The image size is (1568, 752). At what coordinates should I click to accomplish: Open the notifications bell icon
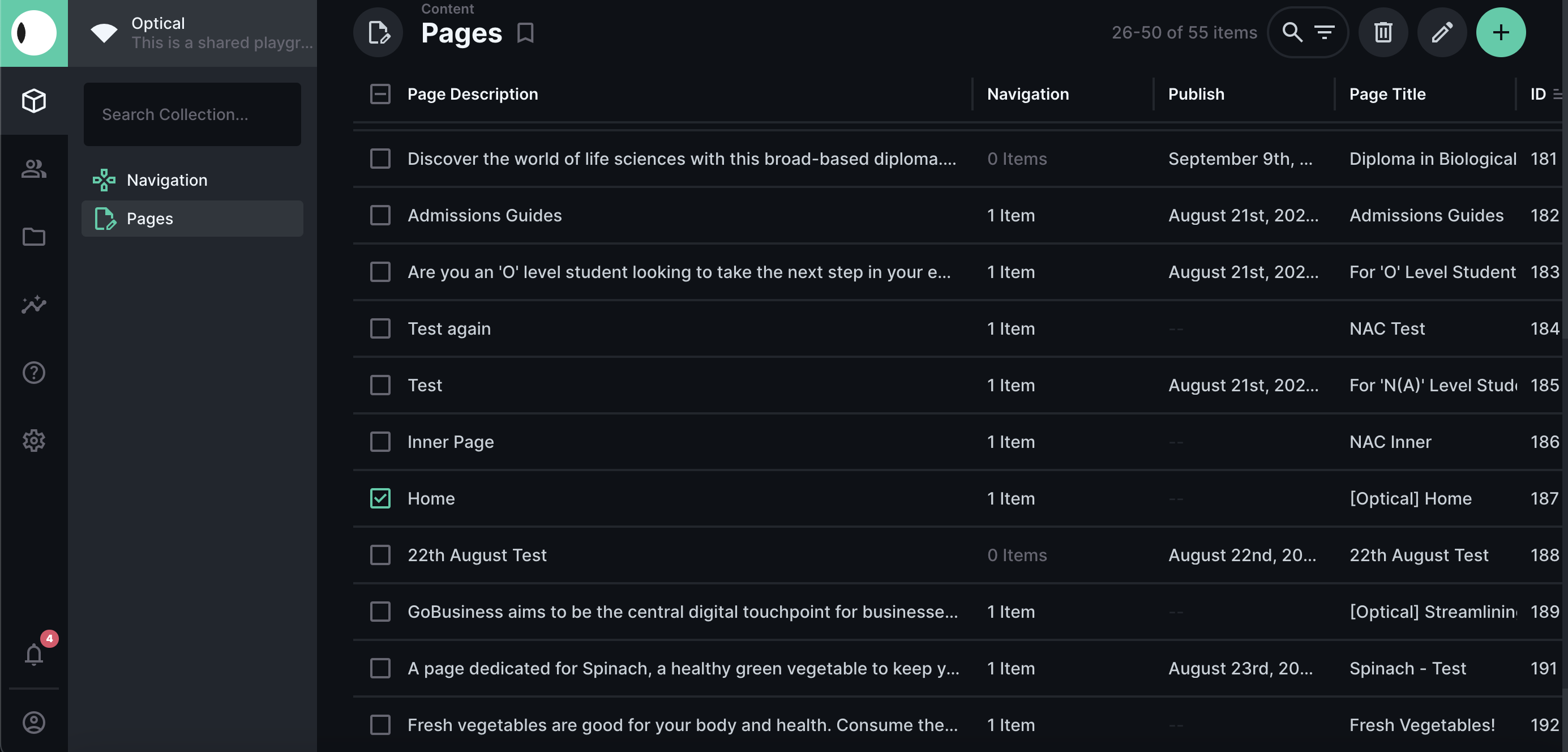point(34,655)
